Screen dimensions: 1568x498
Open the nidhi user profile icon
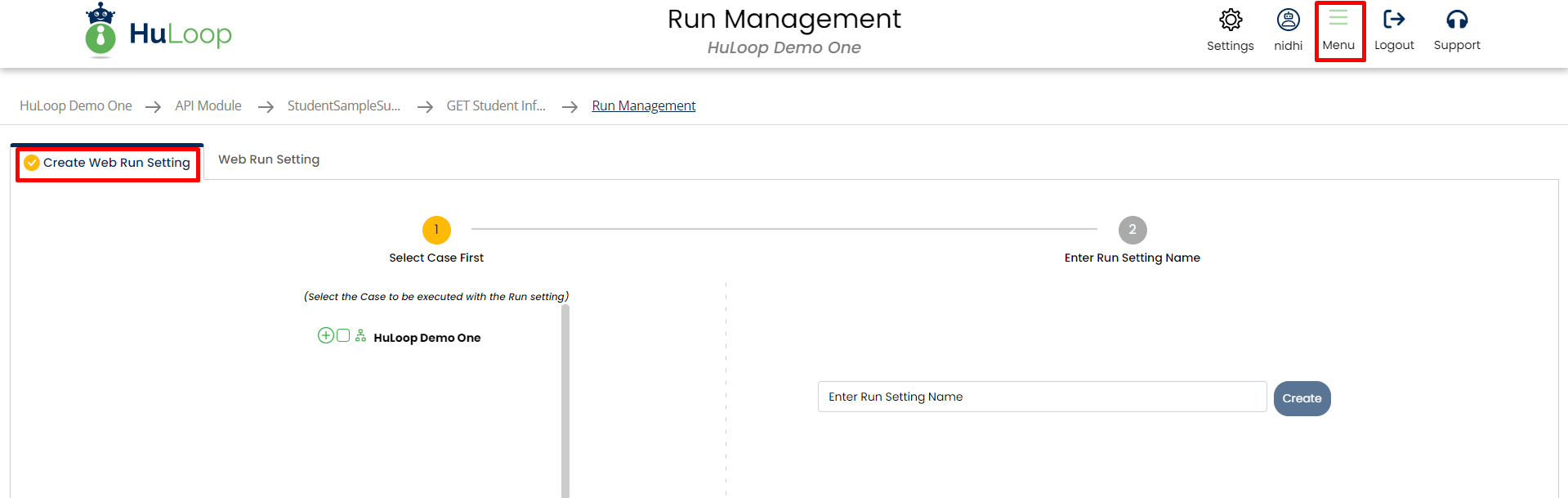click(1288, 20)
